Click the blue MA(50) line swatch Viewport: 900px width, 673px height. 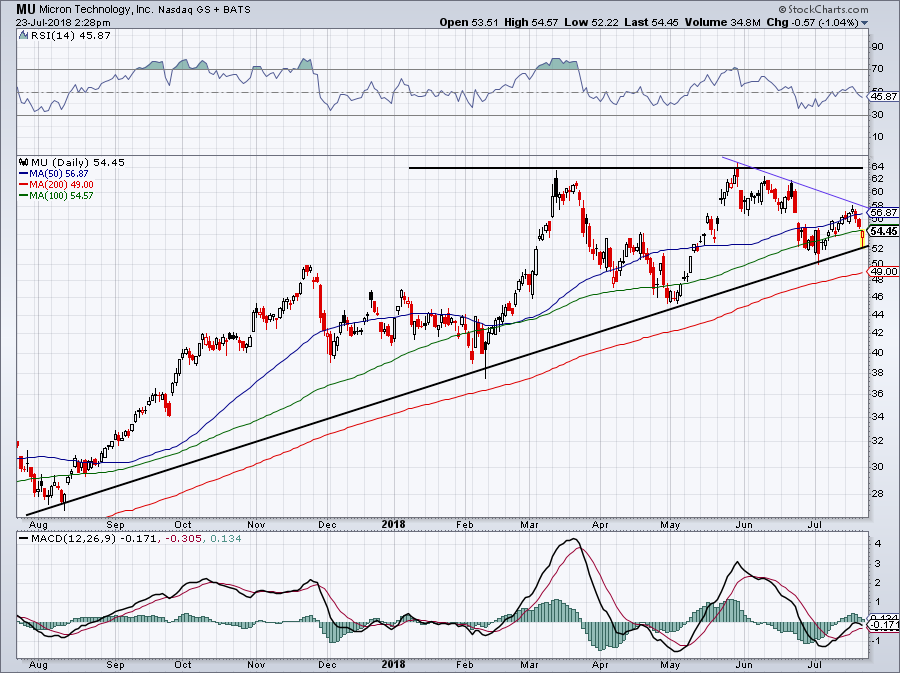coord(23,173)
